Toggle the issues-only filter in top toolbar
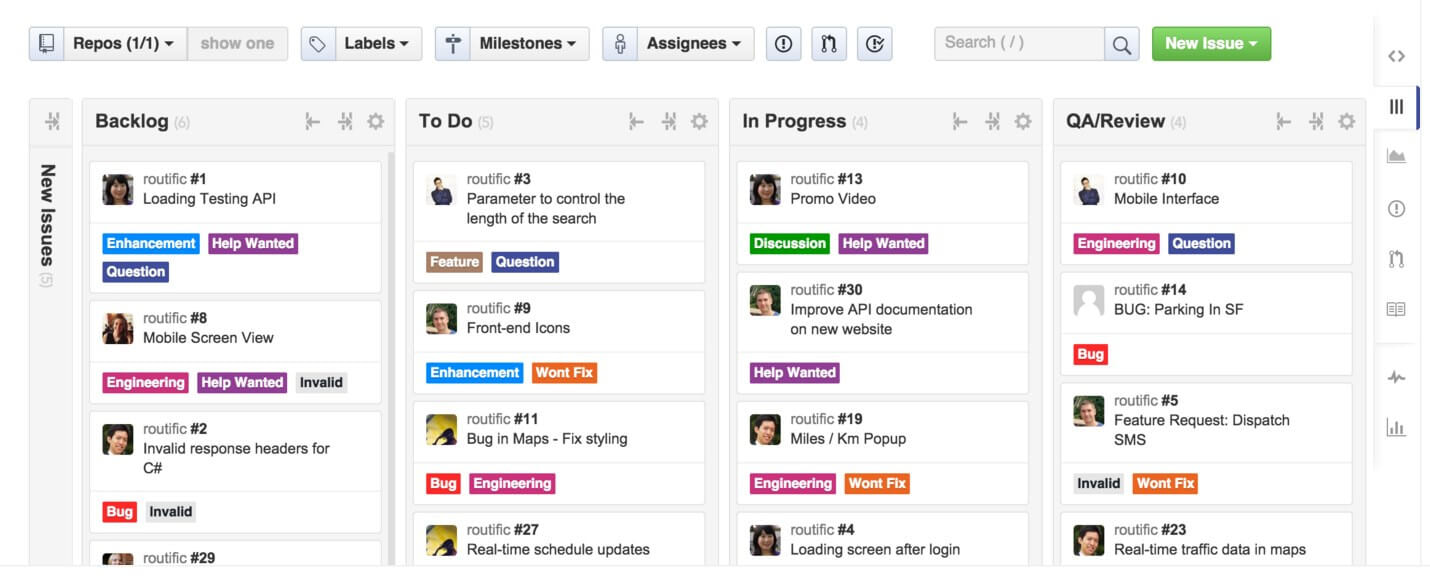This screenshot has width=1430, height=582. pos(783,44)
